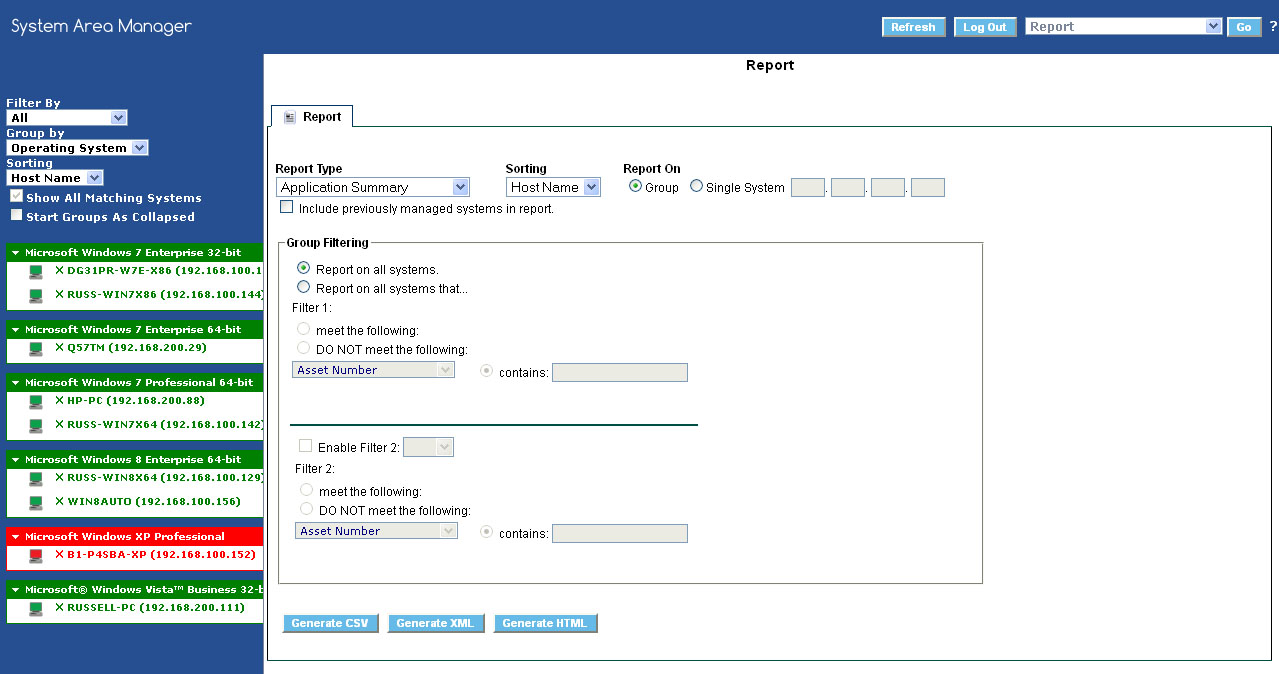Click computer icon beside RUSS-WIN7X86

(36, 295)
